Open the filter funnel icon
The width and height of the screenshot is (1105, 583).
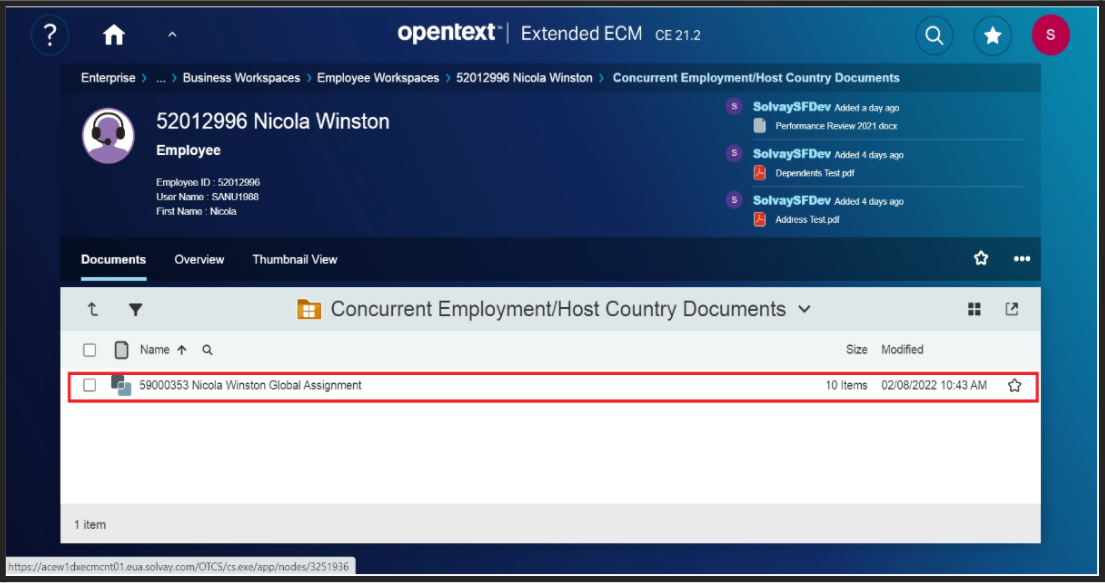pos(136,310)
